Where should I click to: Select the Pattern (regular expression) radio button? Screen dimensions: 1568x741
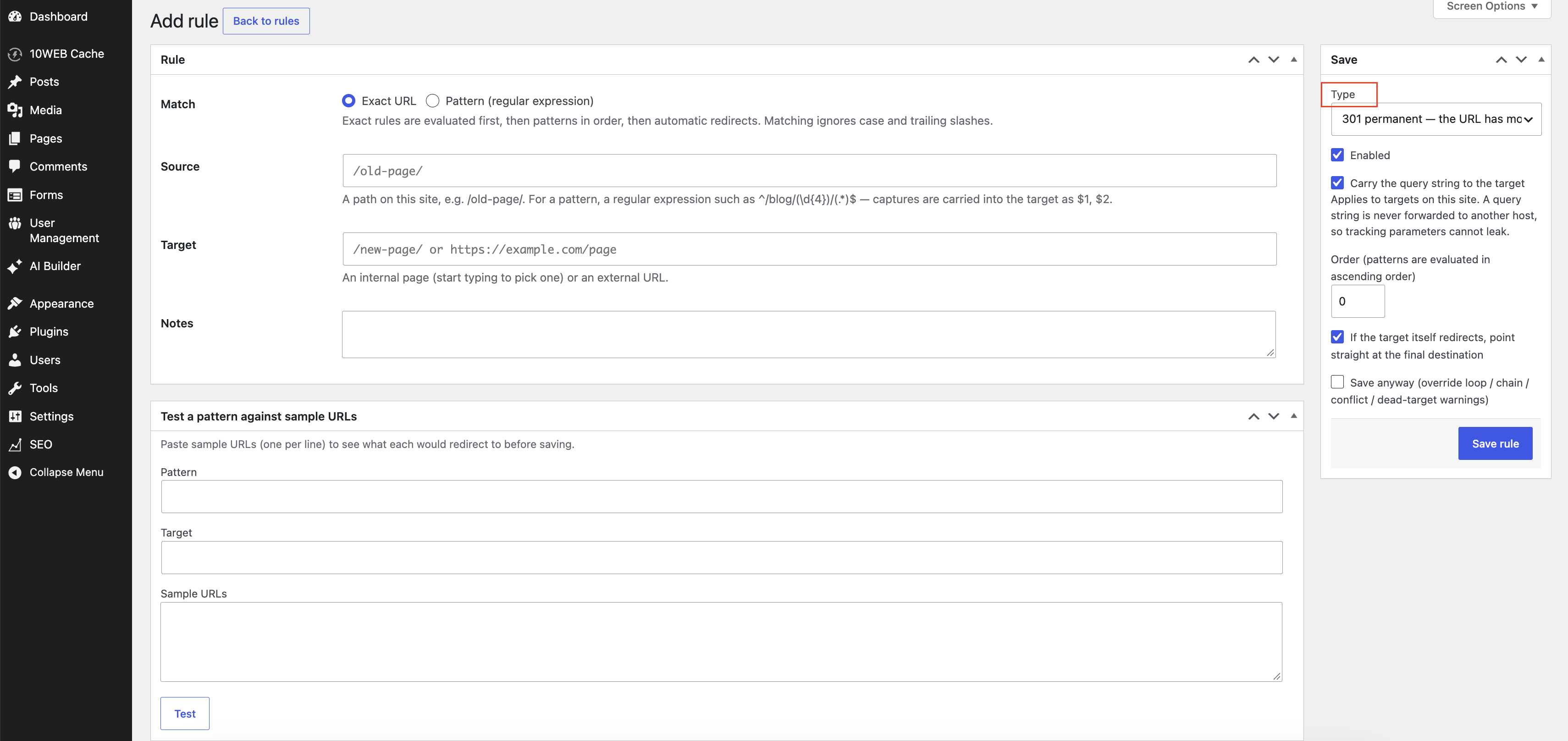[x=432, y=101]
